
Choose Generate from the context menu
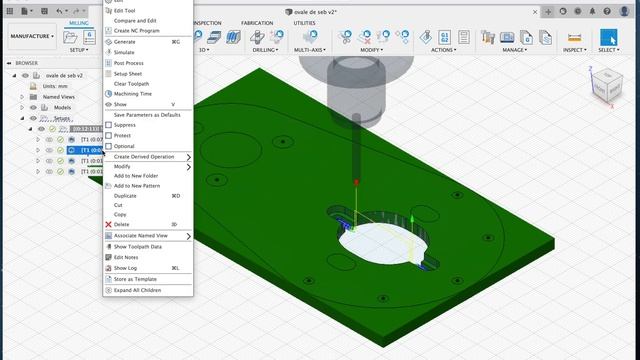coord(148,42)
